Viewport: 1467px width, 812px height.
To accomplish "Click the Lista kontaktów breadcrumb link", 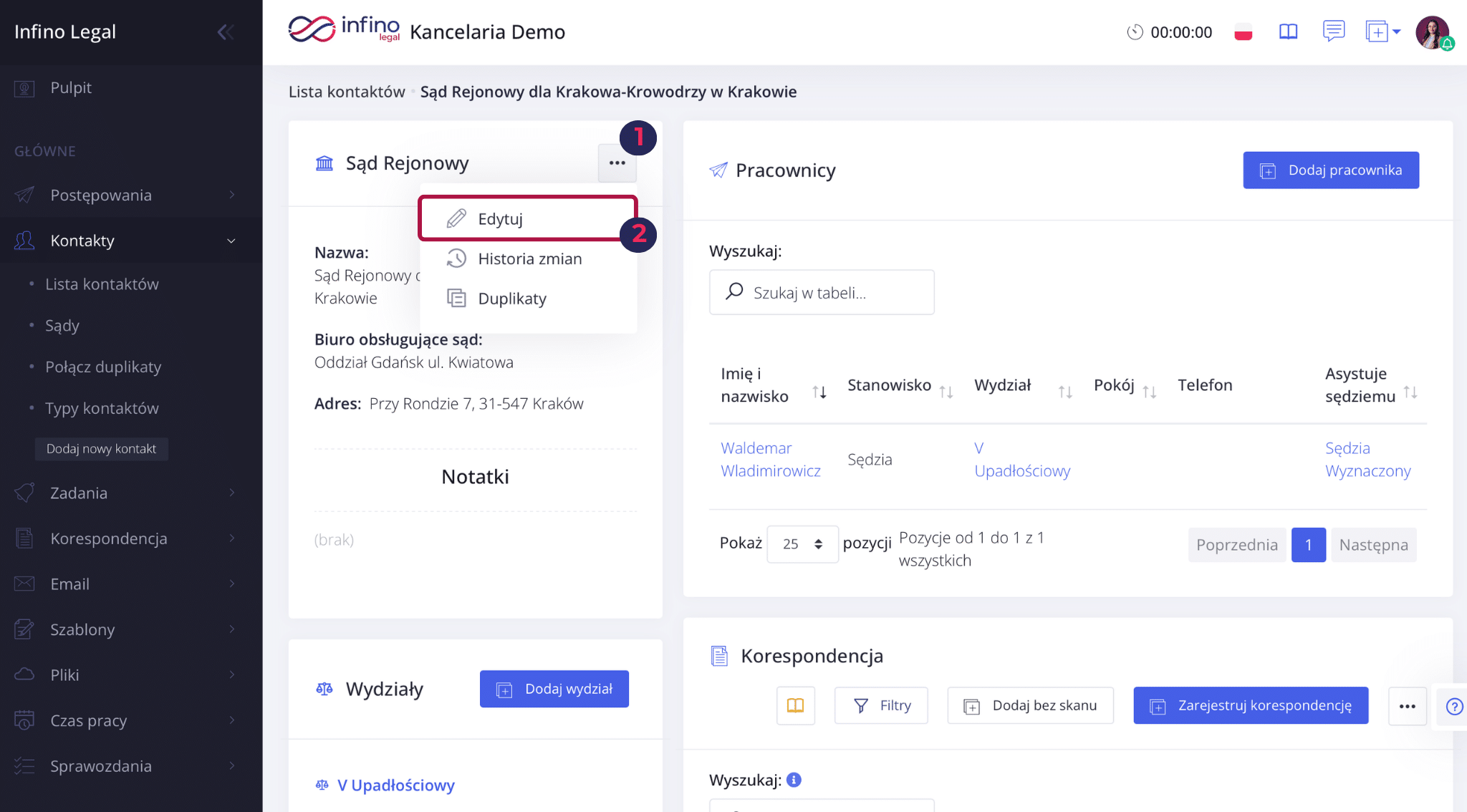I will click(347, 92).
